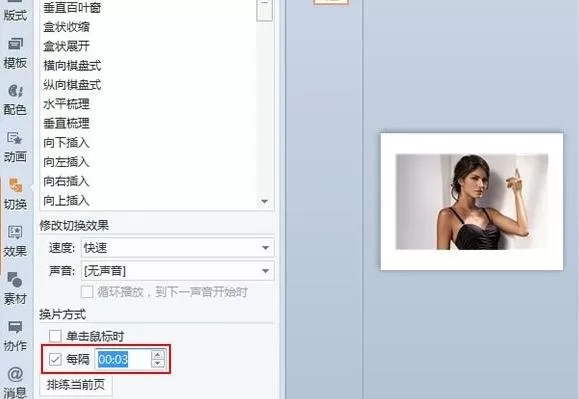Toggle 循环播放 loop until next sound checkbox
Viewport: 579px width, 399px height.
click(x=87, y=292)
